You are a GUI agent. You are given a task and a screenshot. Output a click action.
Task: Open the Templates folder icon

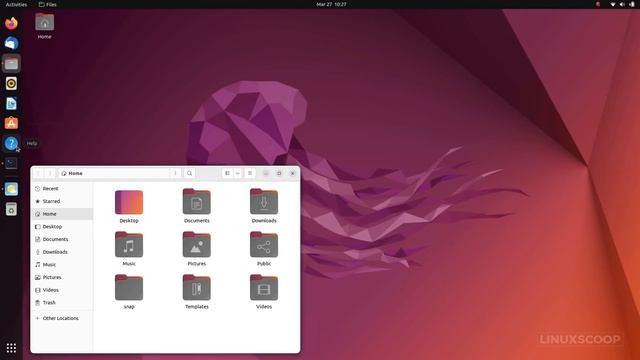pos(197,292)
